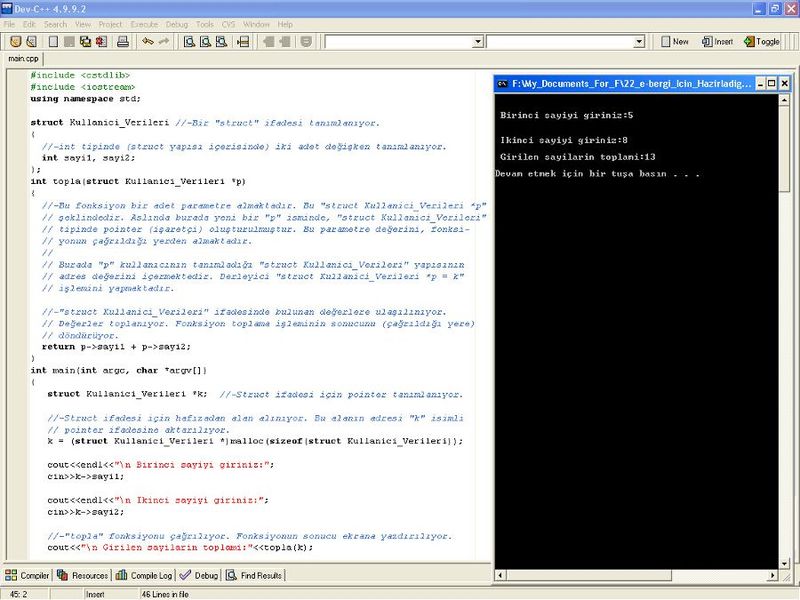Click the first toolbar icon at far left
This screenshot has width=800, height=600.
pyautogui.click(x=14, y=42)
